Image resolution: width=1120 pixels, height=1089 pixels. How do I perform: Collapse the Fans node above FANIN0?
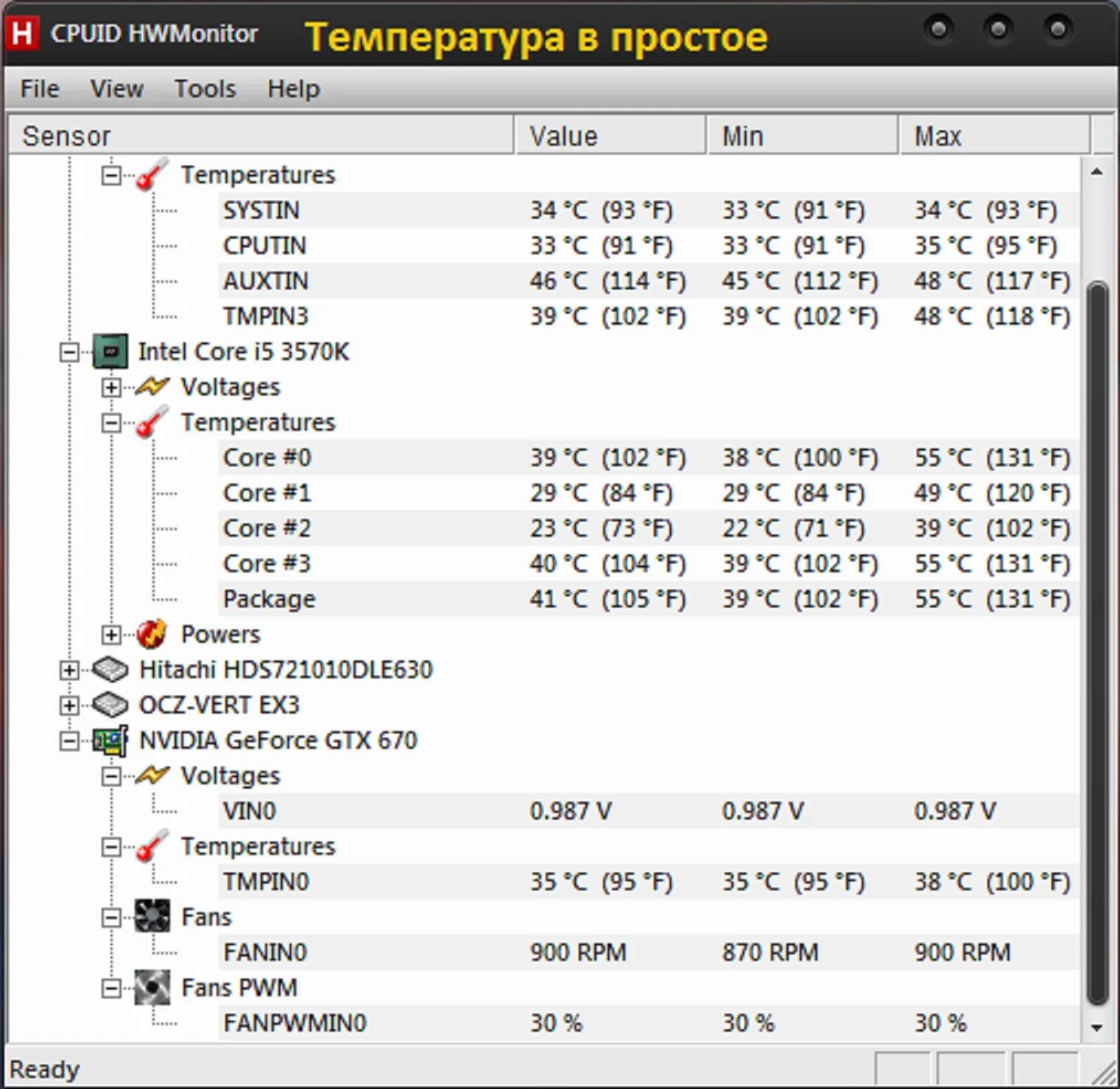(111, 917)
